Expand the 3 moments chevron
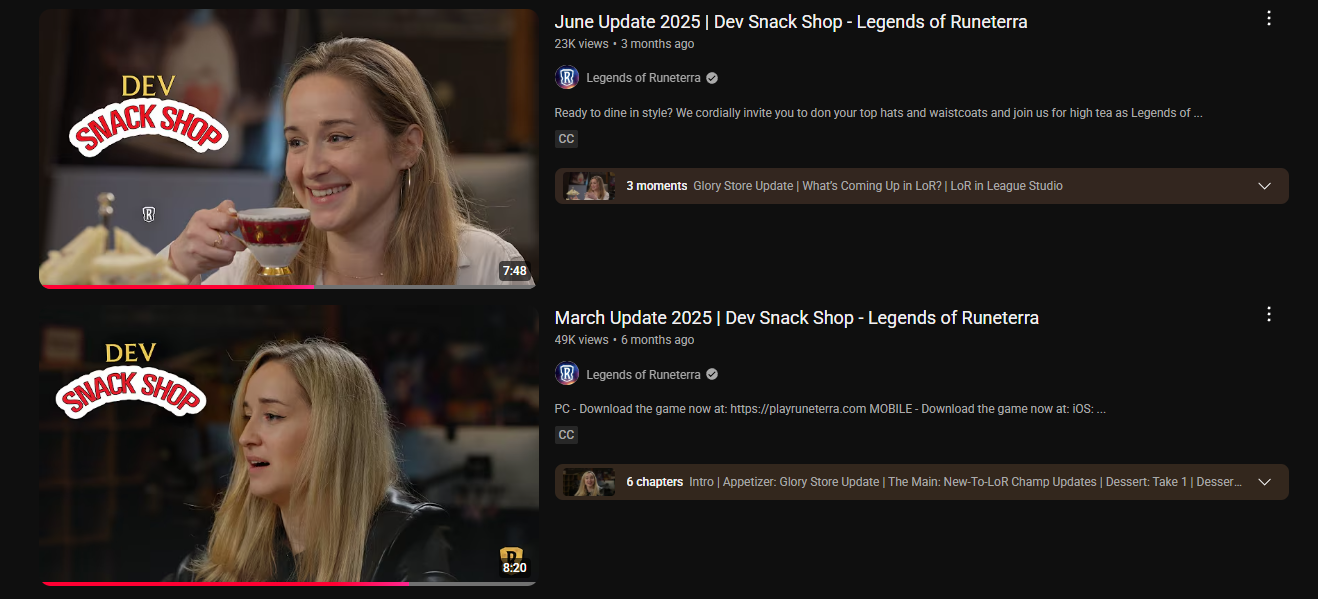 coord(1264,186)
